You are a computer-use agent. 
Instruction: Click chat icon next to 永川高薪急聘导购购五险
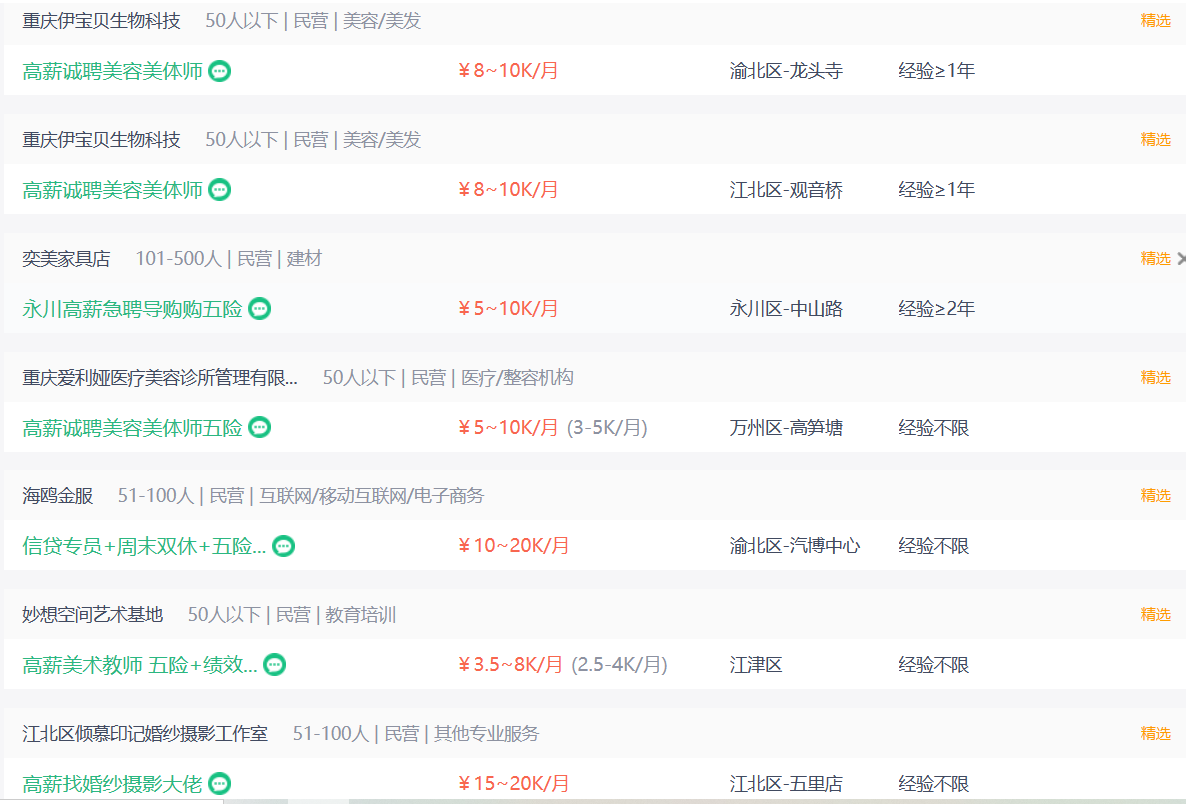pos(259,309)
